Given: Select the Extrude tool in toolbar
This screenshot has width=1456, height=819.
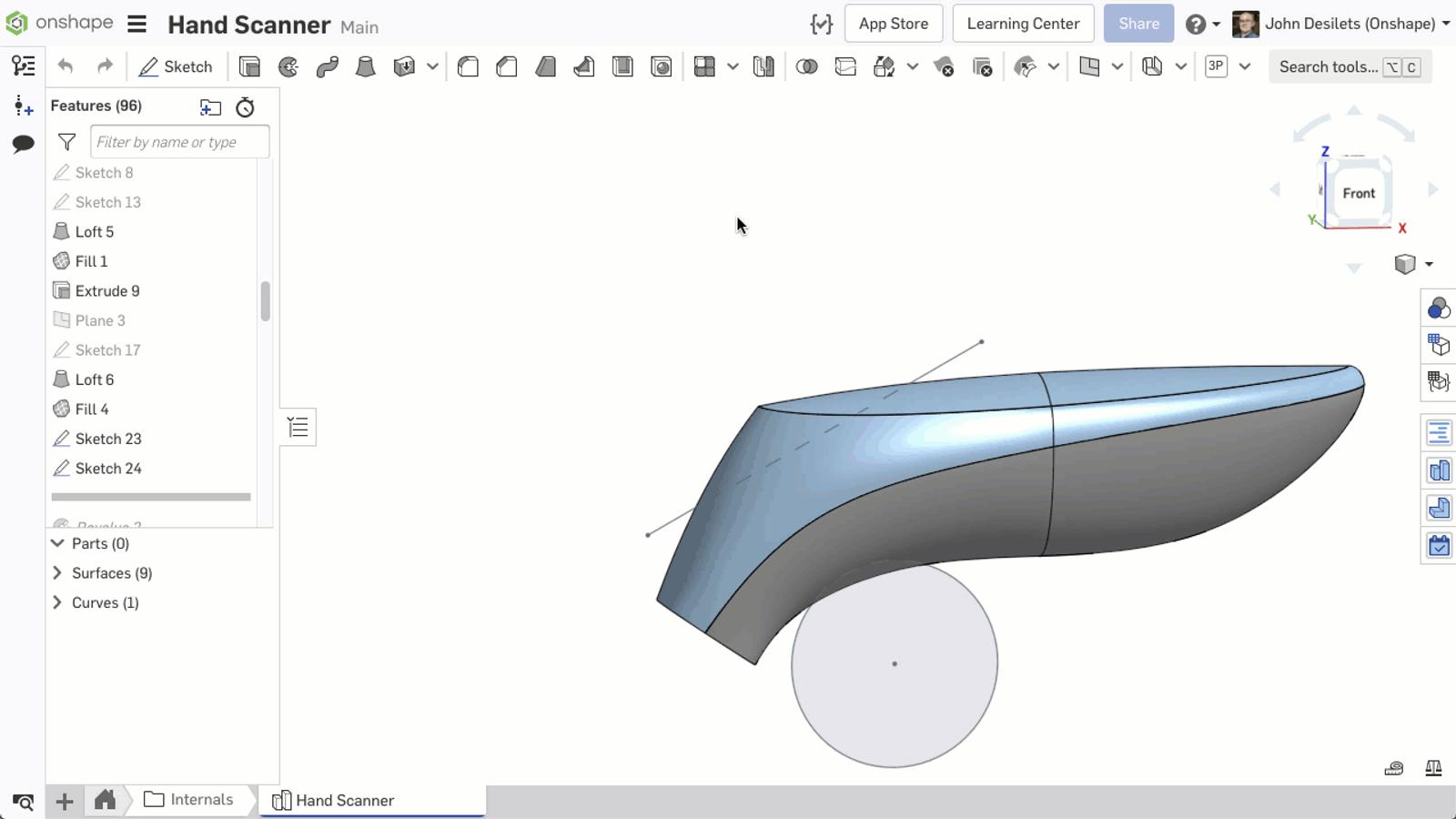Looking at the screenshot, I should click(x=249, y=66).
